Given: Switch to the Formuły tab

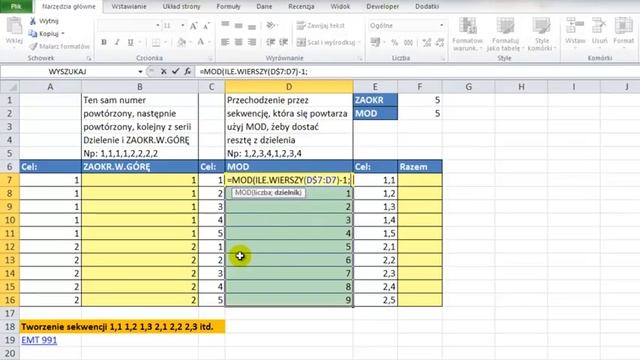Looking at the screenshot, I should click(x=229, y=7).
